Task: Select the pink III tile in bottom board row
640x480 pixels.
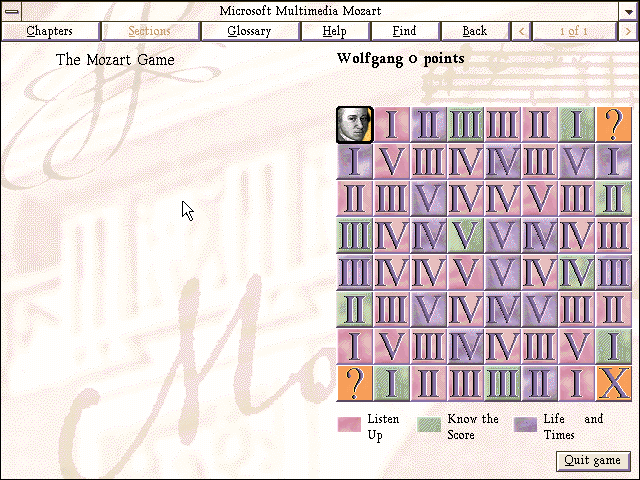Action: click(465, 383)
